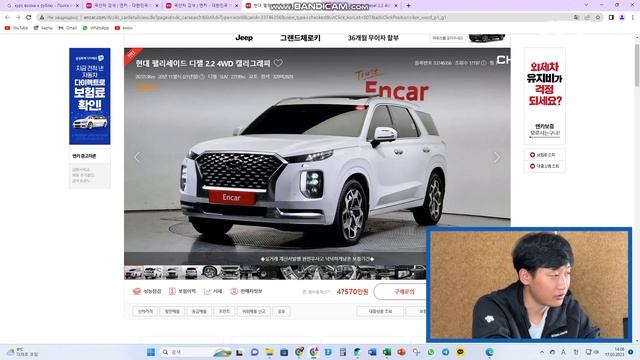Click the heart favorite icon beside car title

[x=278, y=63]
